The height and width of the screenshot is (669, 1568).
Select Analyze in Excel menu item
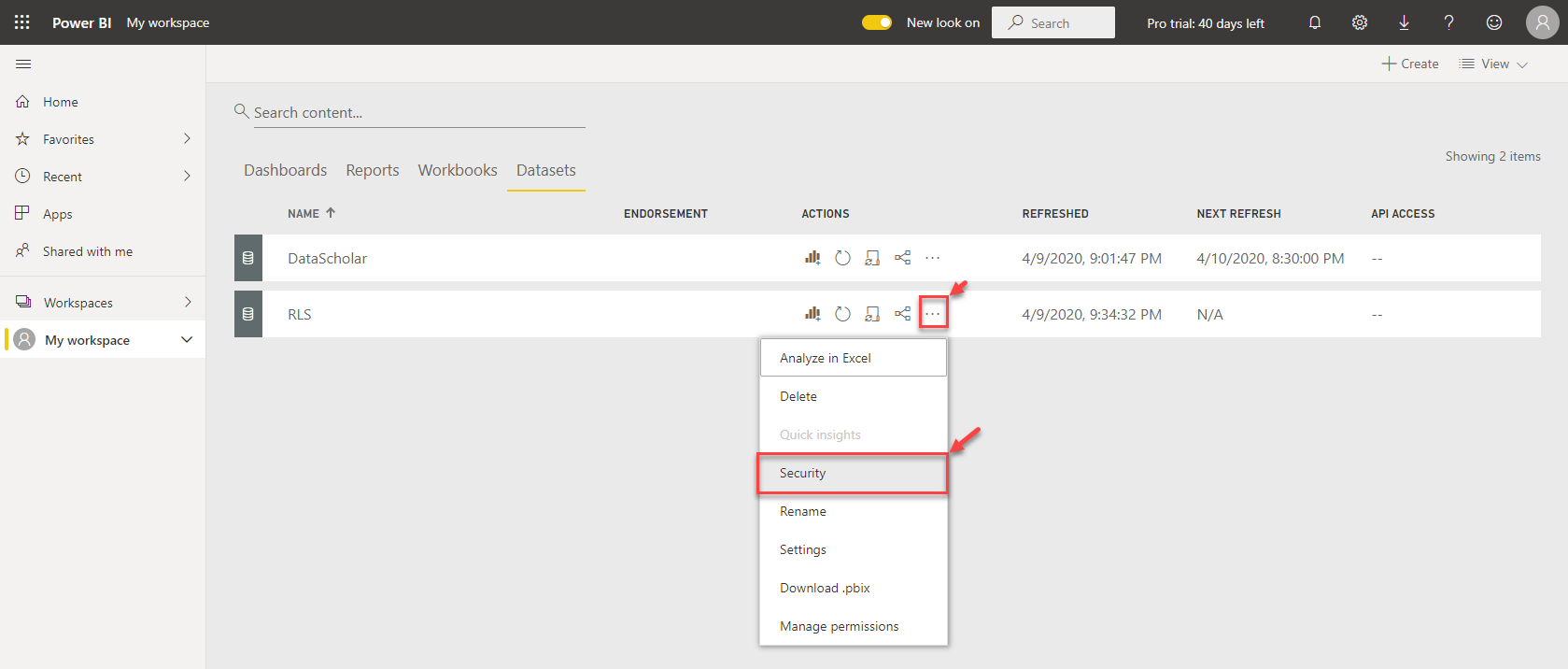tap(854, 358)
